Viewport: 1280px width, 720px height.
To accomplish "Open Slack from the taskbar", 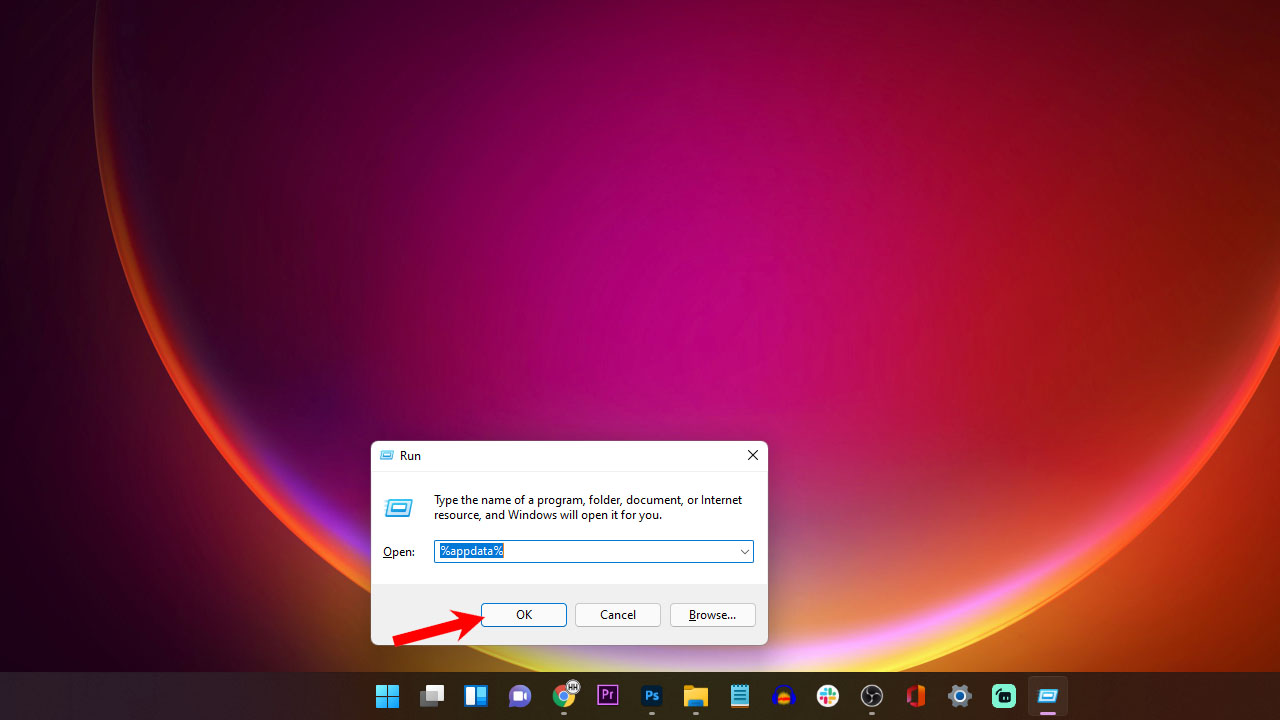I will 828,695.
